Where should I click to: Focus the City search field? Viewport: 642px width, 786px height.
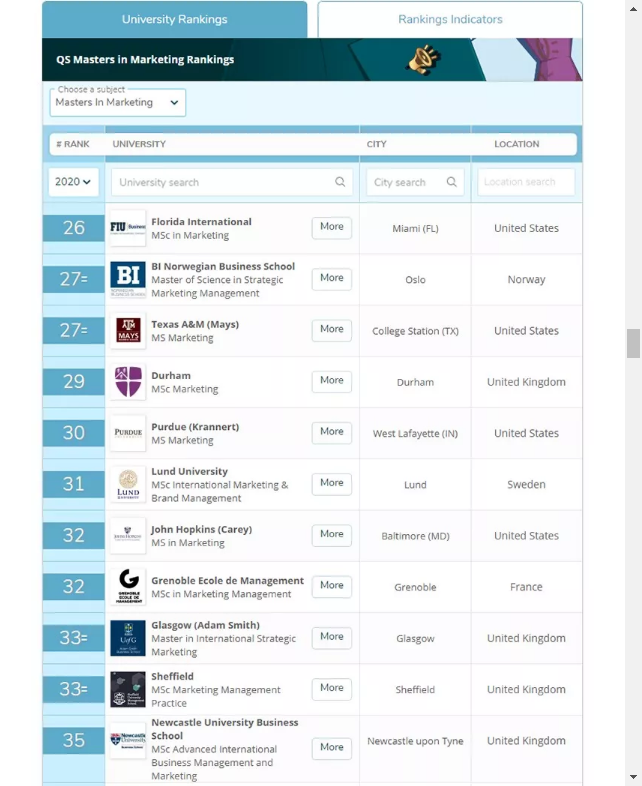(x=415, y=182)
